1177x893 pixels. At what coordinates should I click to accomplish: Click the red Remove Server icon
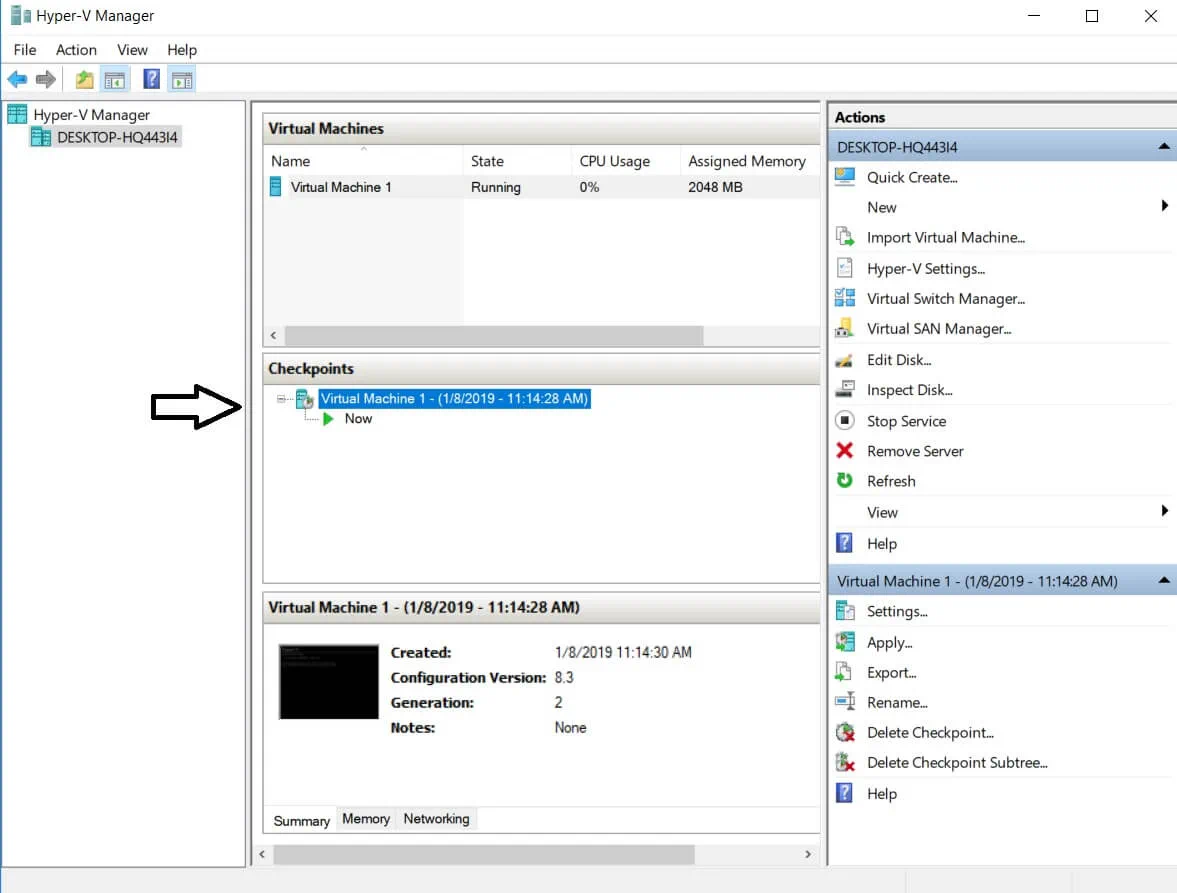(x=845, y=451)
